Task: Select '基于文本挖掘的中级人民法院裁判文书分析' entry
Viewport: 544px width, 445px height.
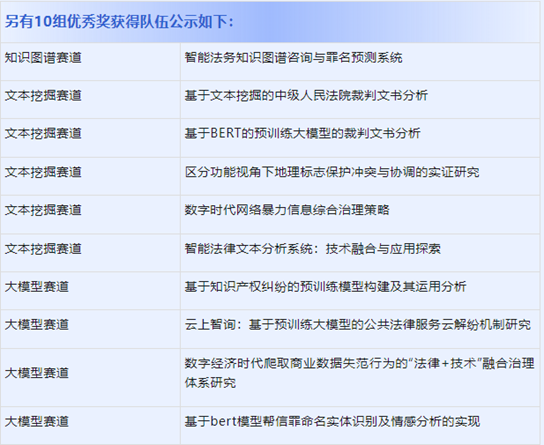Action: [306, 96]
